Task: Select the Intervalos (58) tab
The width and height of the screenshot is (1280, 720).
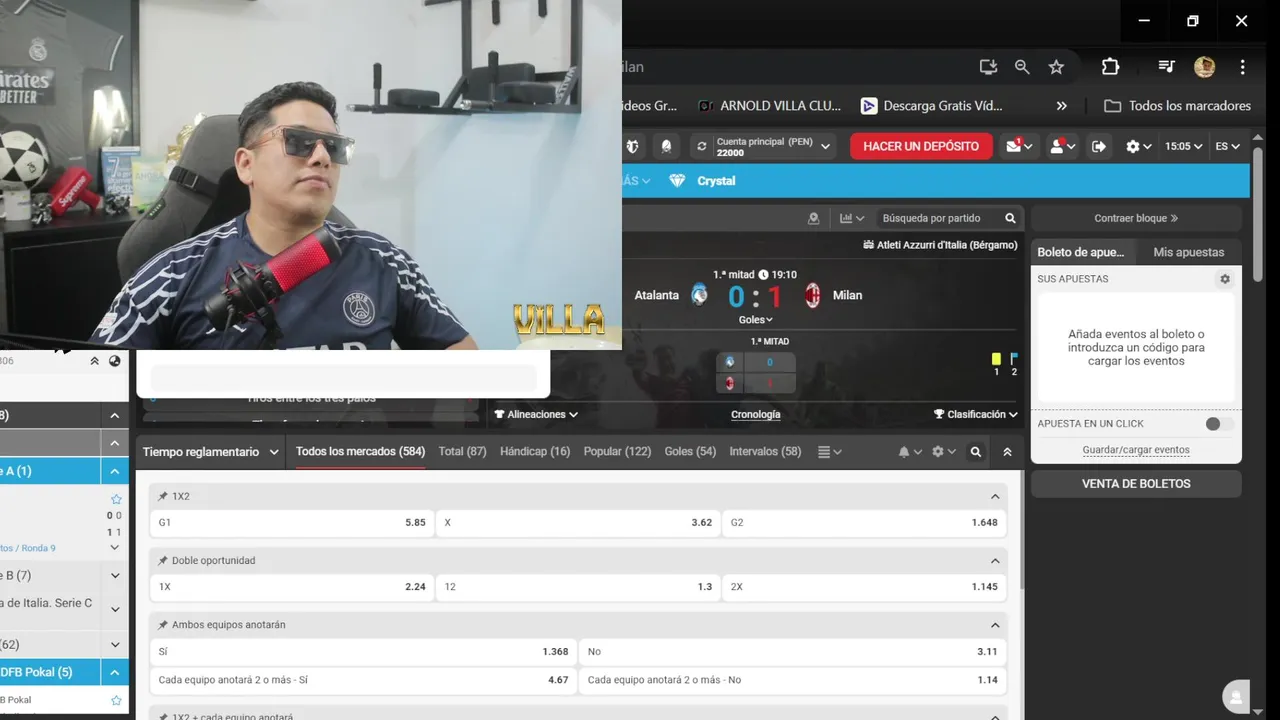Action: tap(765, 452)
